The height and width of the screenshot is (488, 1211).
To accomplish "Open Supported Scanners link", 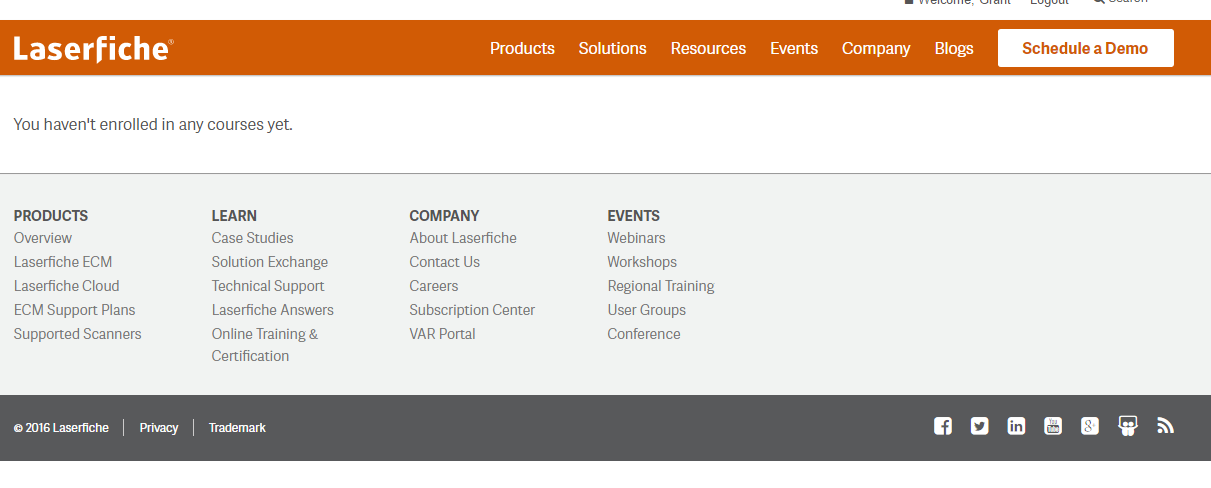I will pyautogui.click(x=78, y=334).
